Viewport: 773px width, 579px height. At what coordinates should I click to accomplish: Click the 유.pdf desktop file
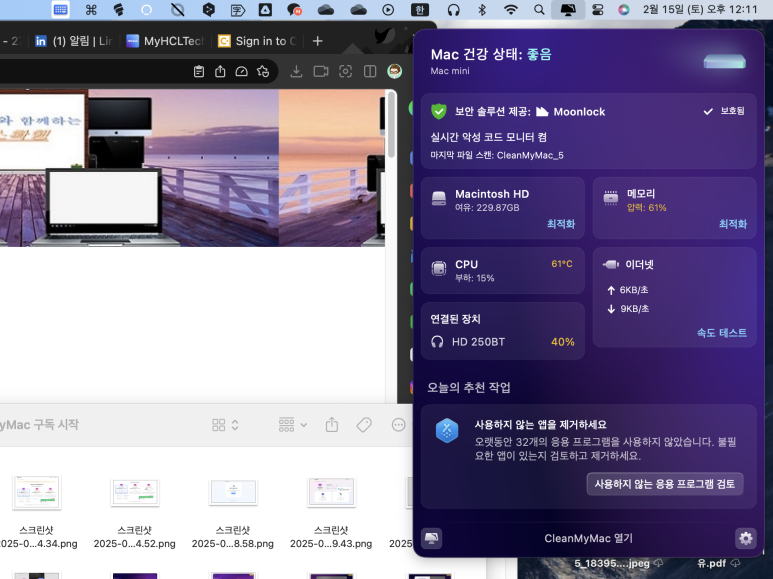711,563
